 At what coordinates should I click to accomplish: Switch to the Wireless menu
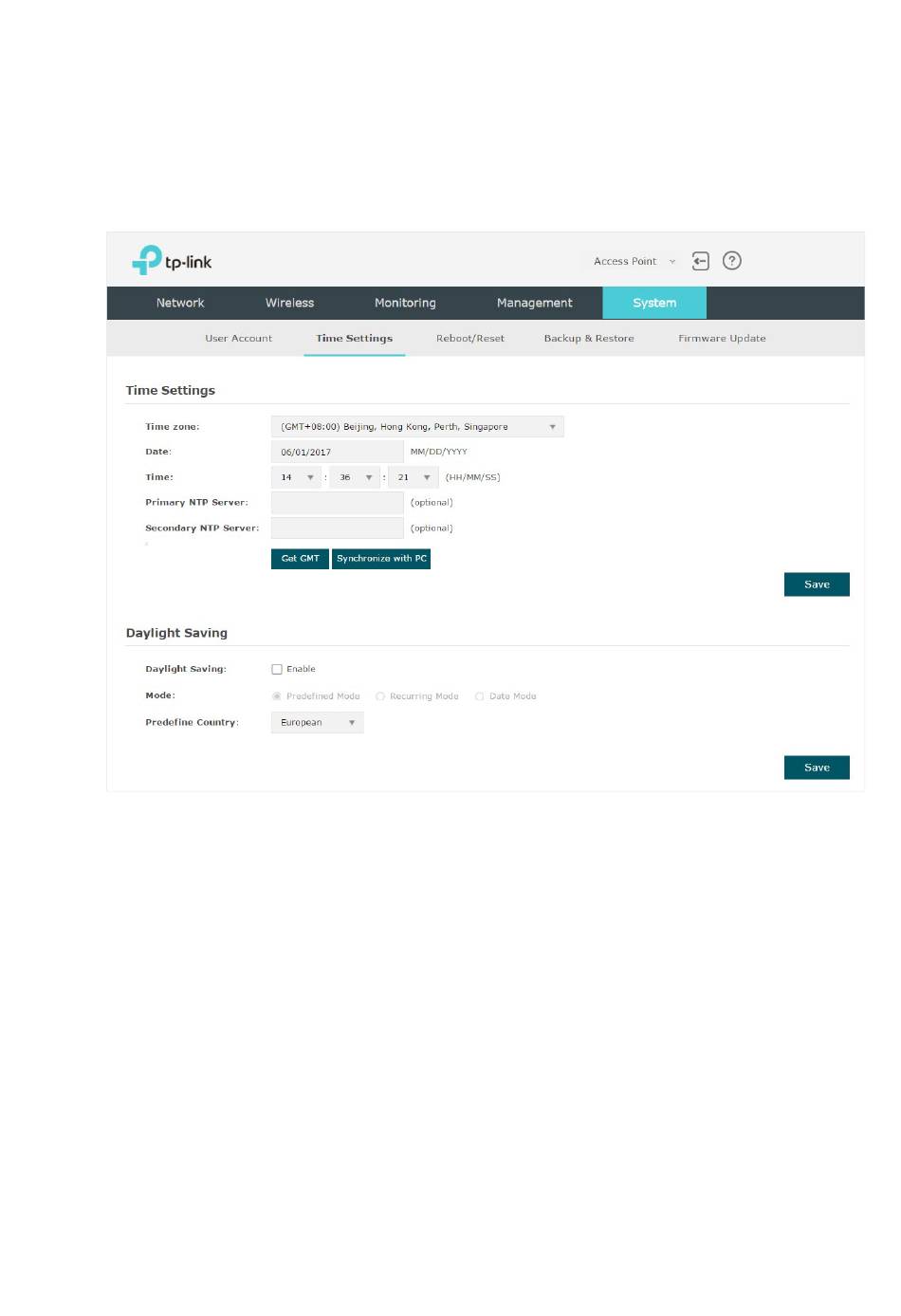coord(289,303)
